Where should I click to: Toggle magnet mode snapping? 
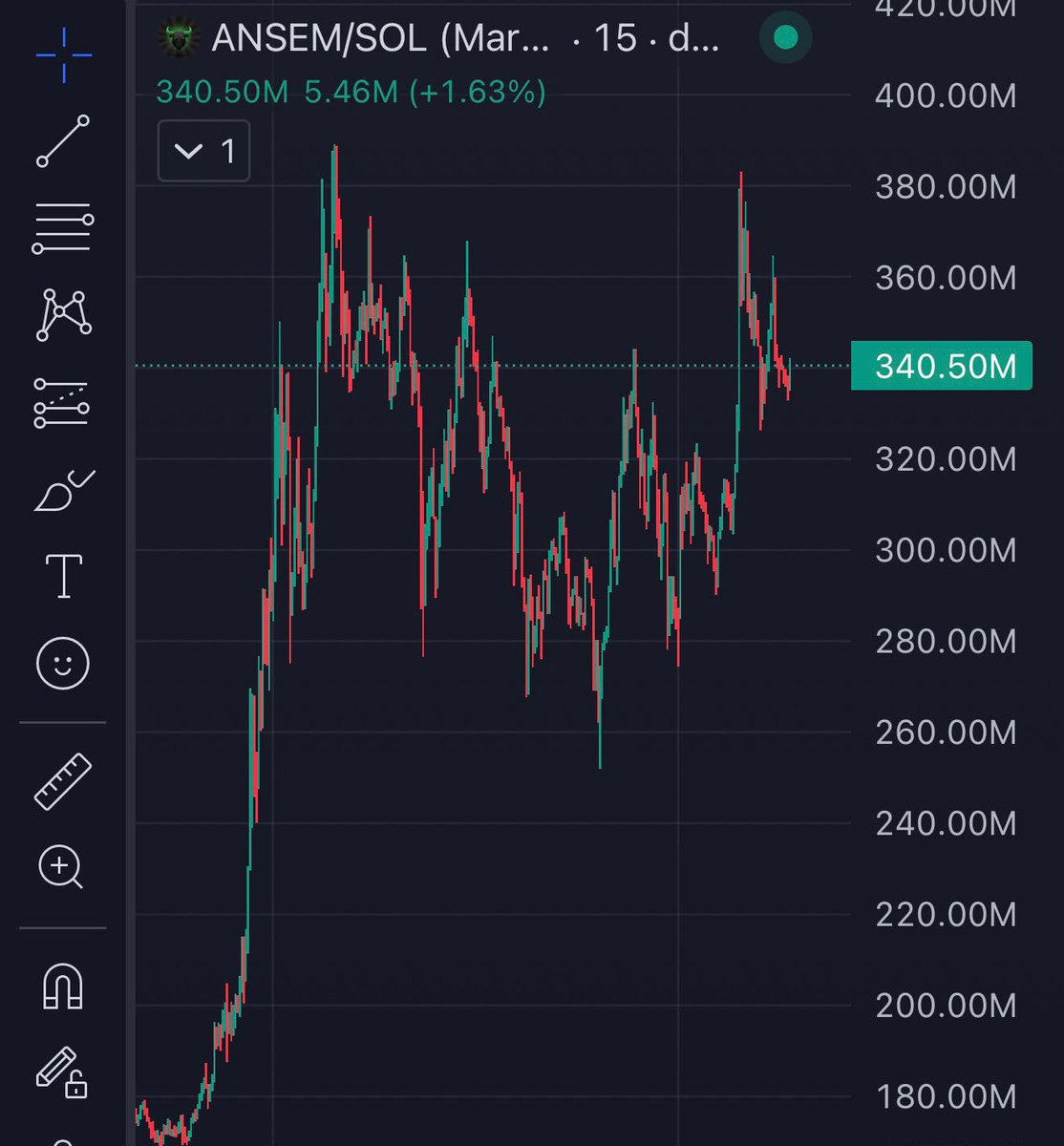click(x=63, y=986)
